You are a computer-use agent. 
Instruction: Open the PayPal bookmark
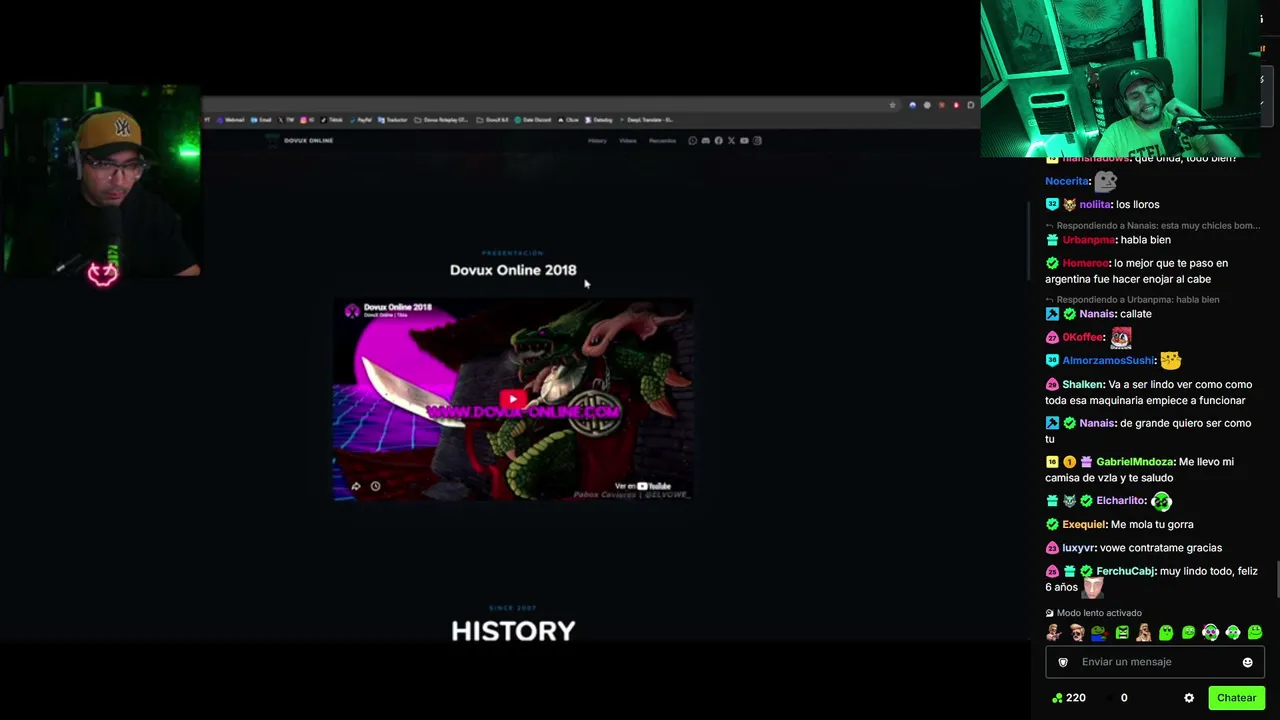pos(361,120)
